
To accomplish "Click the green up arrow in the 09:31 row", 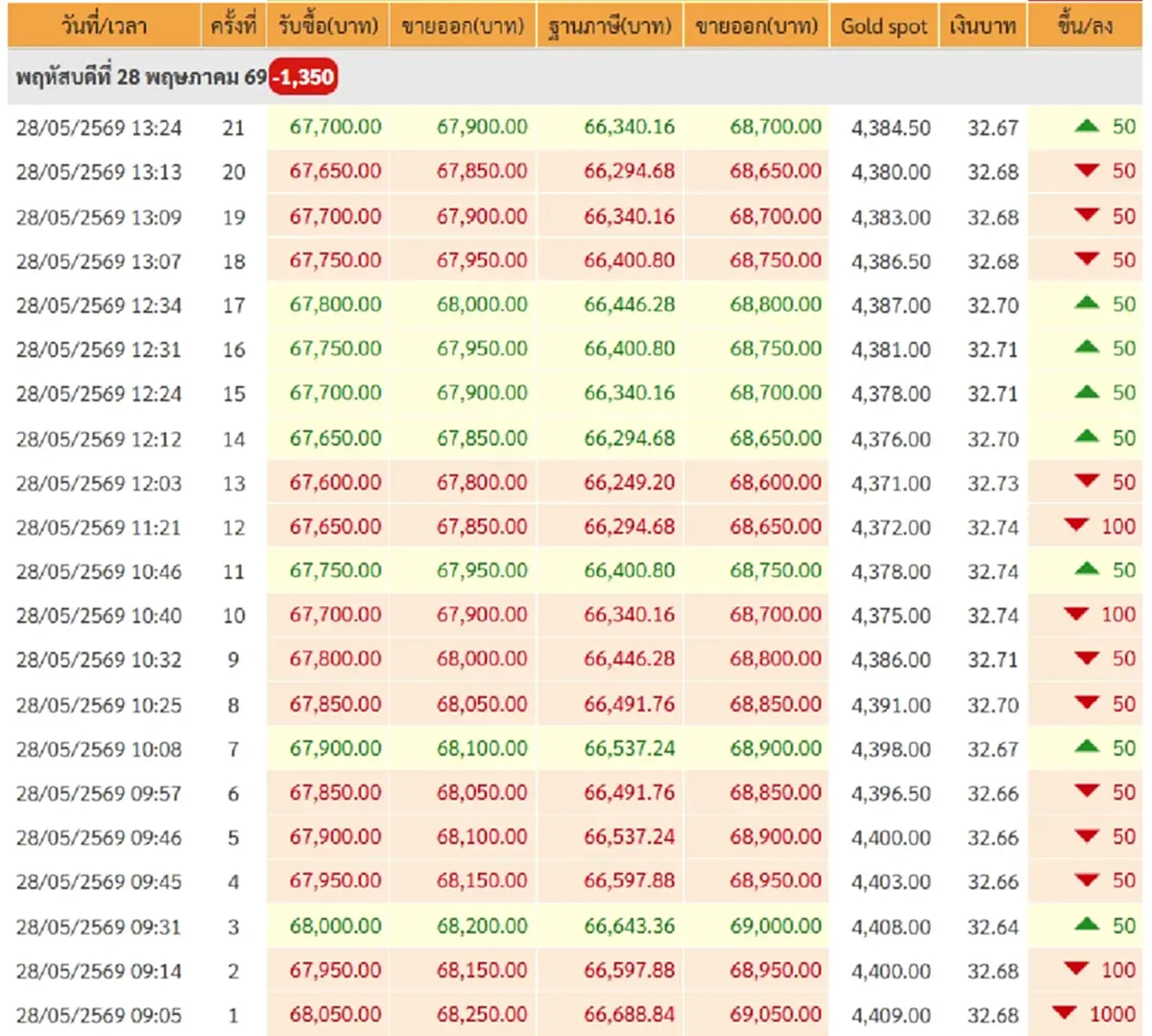I will click(x=1087, y=925).
